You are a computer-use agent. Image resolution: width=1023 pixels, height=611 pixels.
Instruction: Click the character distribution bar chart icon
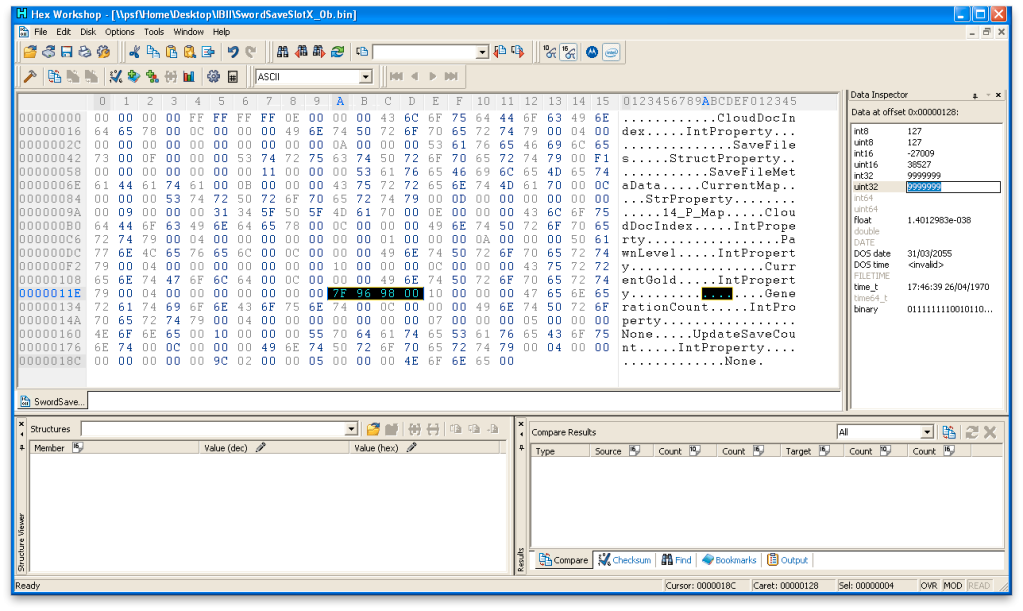pyautogui.click(x=189, y=76)
